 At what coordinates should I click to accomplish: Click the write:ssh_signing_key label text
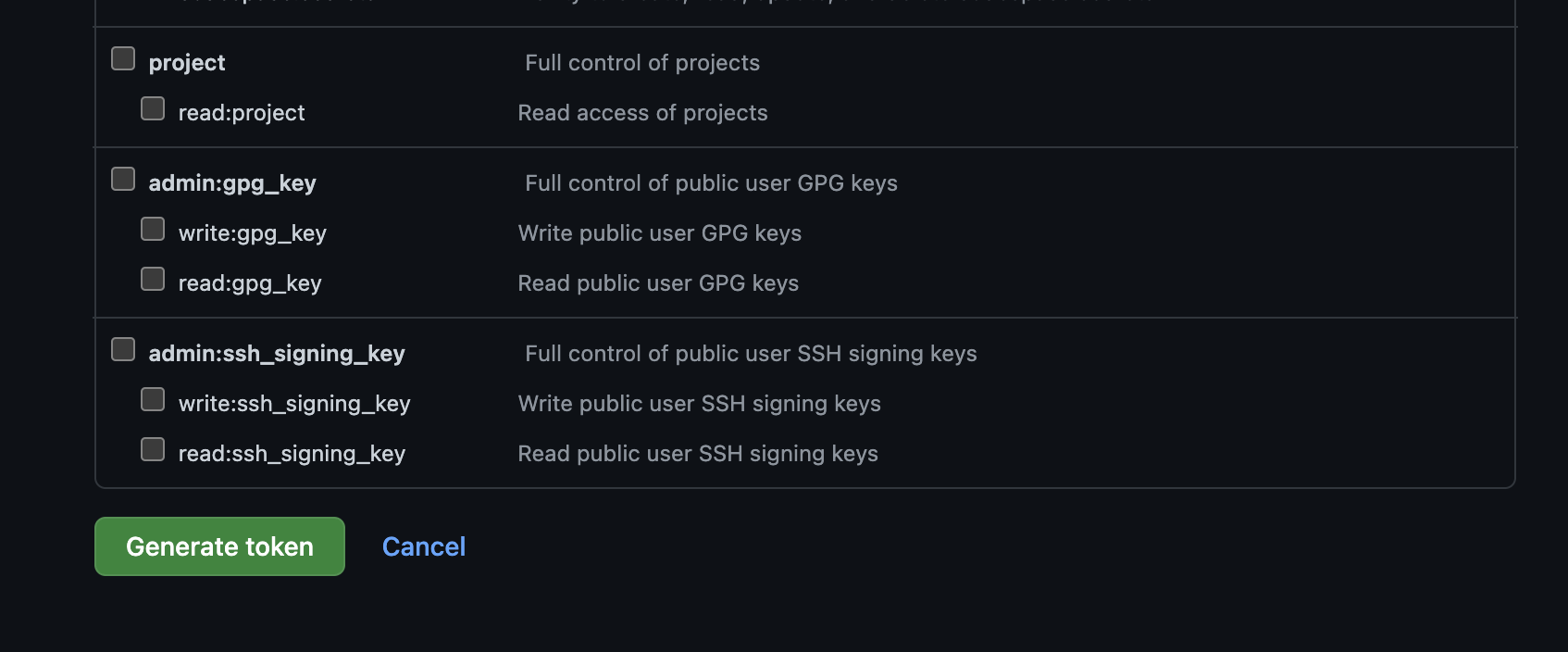[294, 404]
